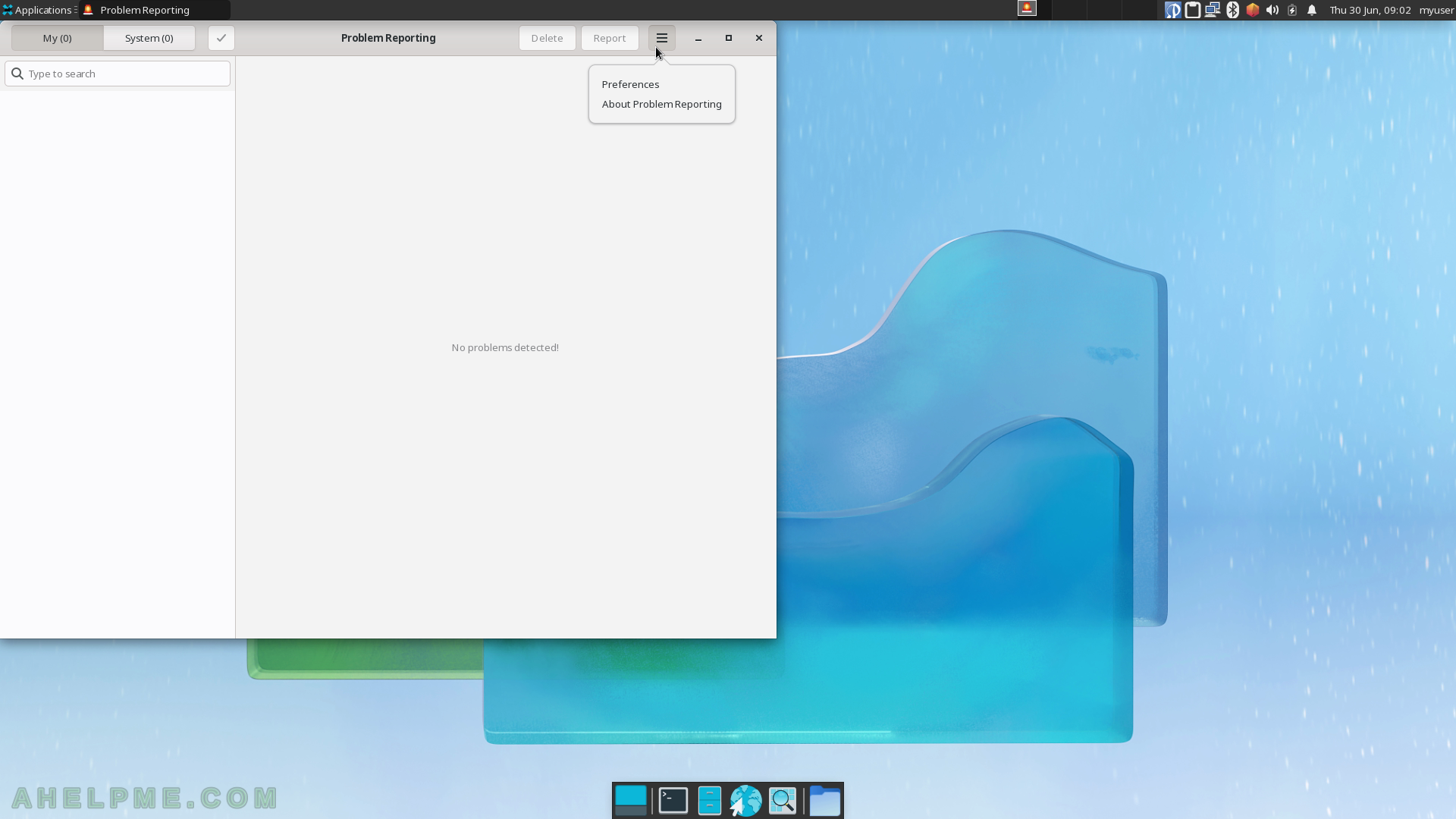This screenshot has height=819, width=1456.
Task: Launch the Web Browser globe dock icon
Action: (746, 800)
